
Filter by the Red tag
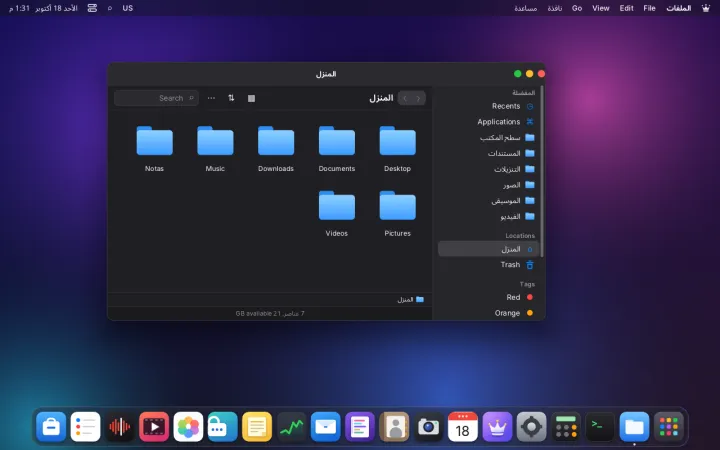coord(489,297)
